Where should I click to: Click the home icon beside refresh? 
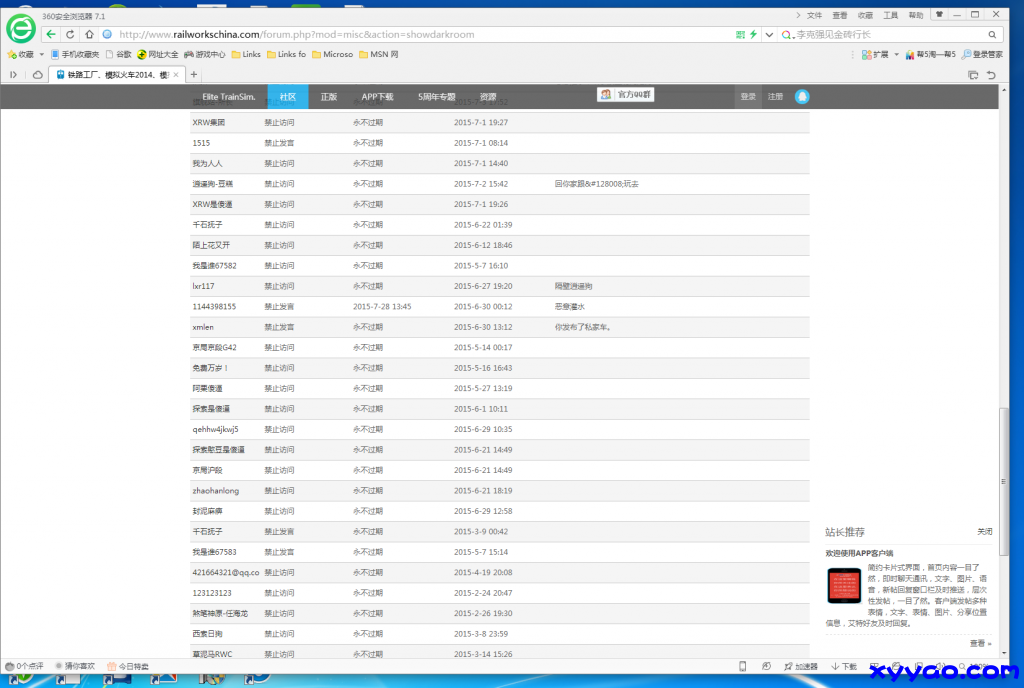[88, 34]
